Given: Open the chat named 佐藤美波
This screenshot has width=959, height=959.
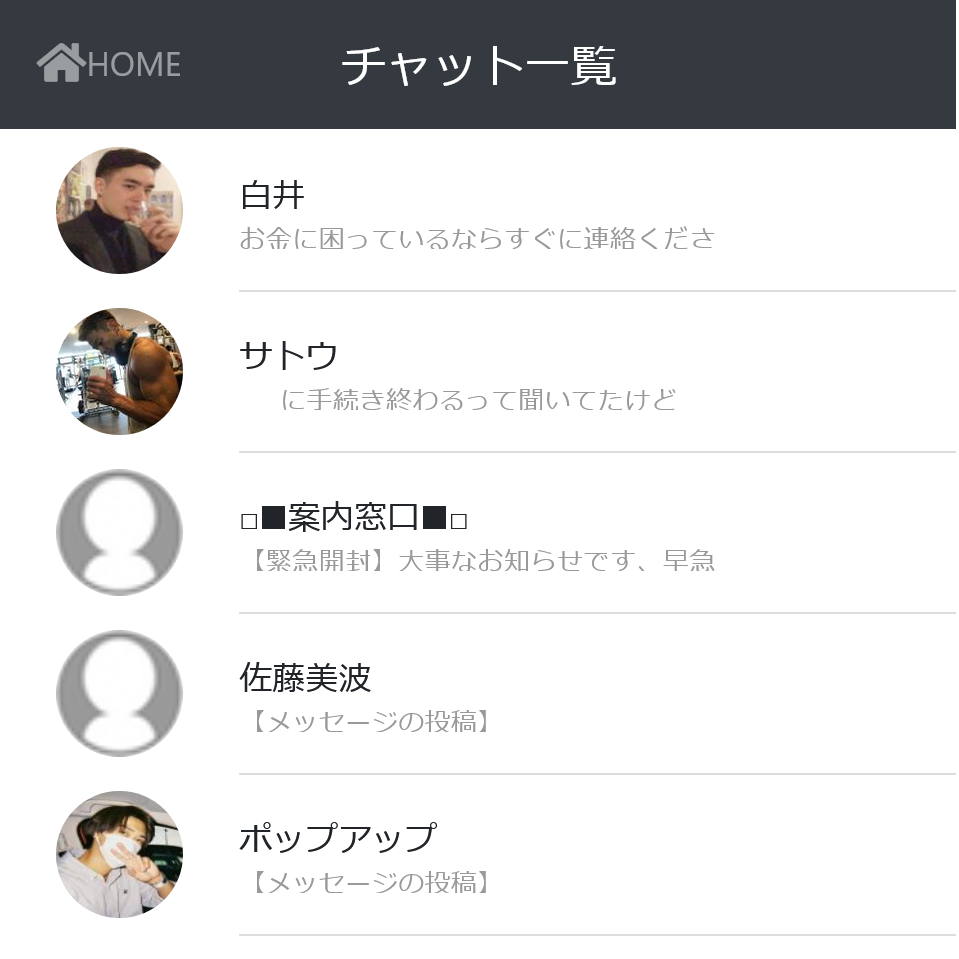Looking at the screenshot, I should 305,678.
